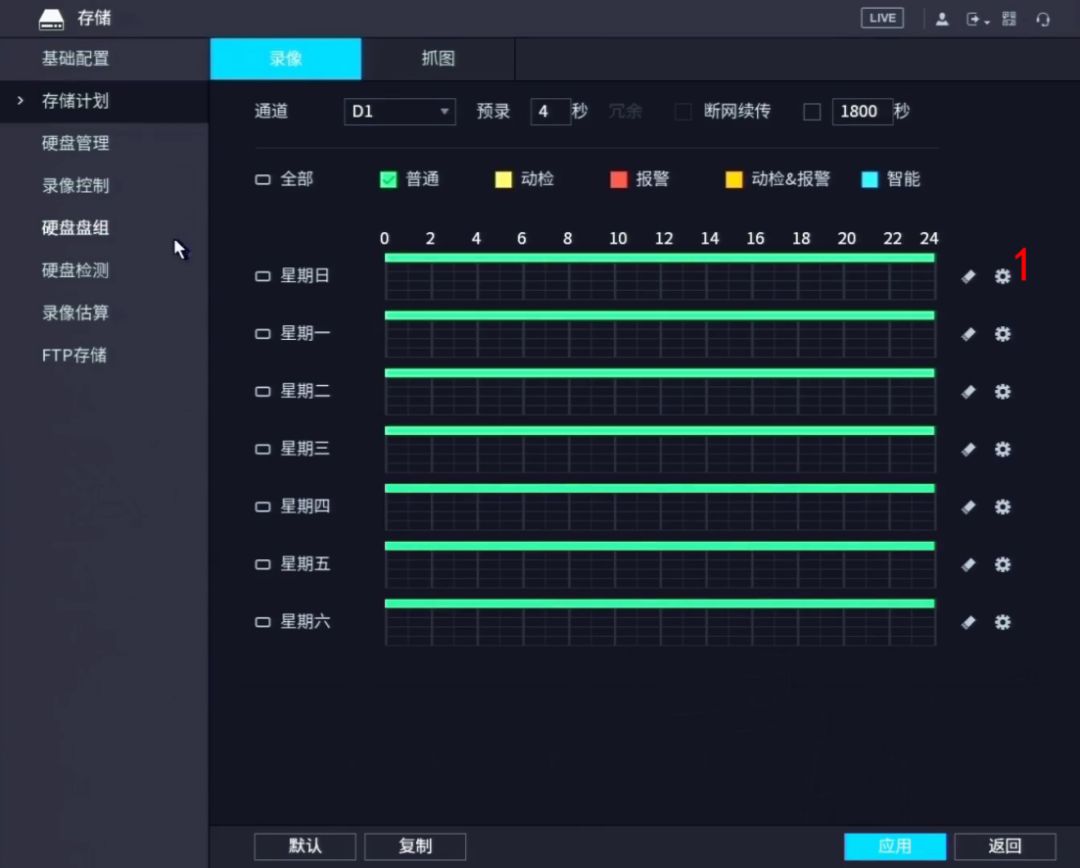The image size is (1080, 868).
Task: Click the green timeline bar for 星期二
Action: click(x=659, y=373)
